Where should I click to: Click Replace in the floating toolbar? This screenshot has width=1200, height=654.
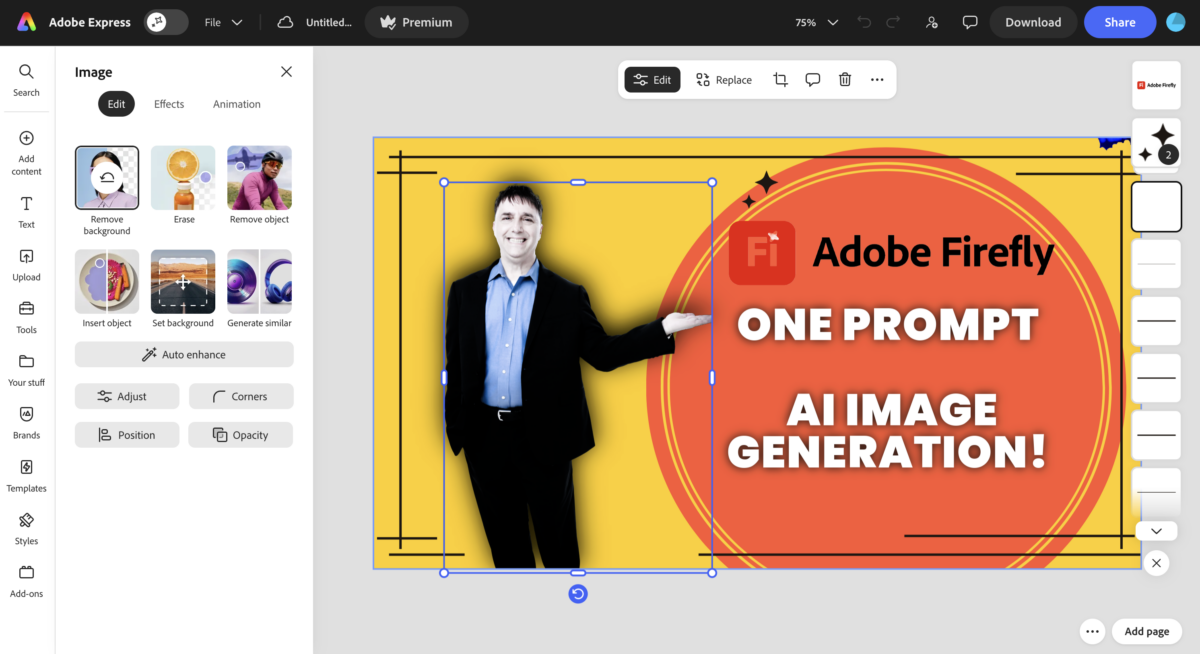pyautogui.click(x=723, y=80)
